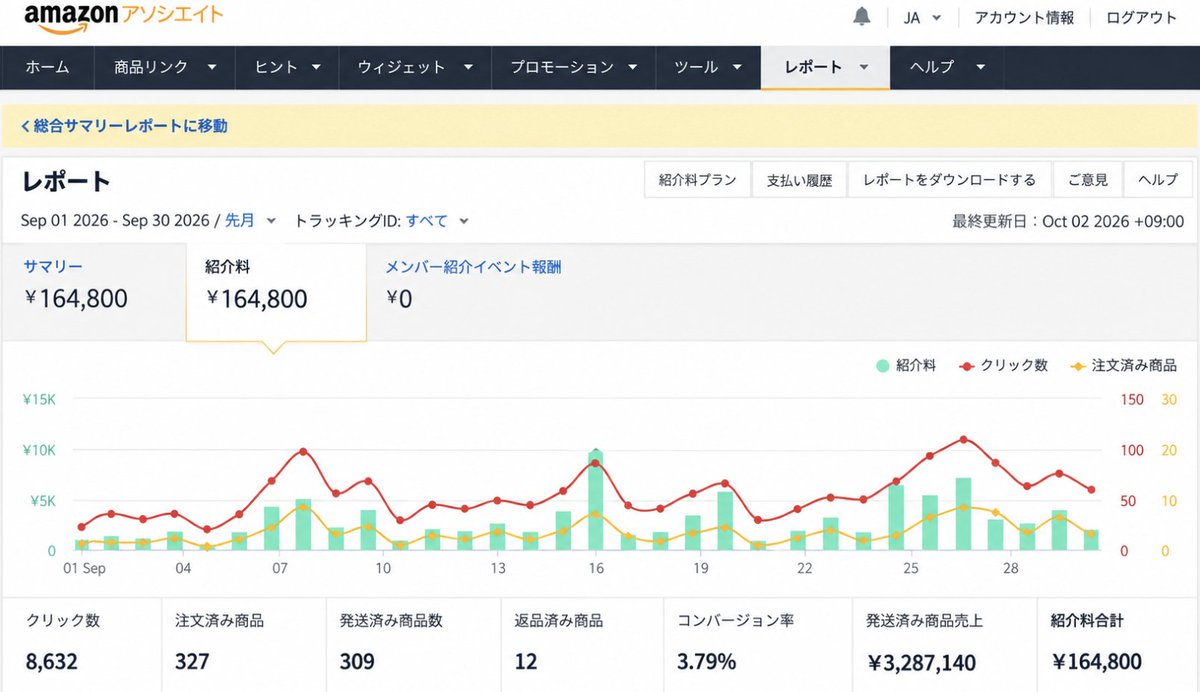The width and height of the screenshot is (1200, 692).
Task: Click レポートをダウンロードする
Action: (x=949, y=180)
